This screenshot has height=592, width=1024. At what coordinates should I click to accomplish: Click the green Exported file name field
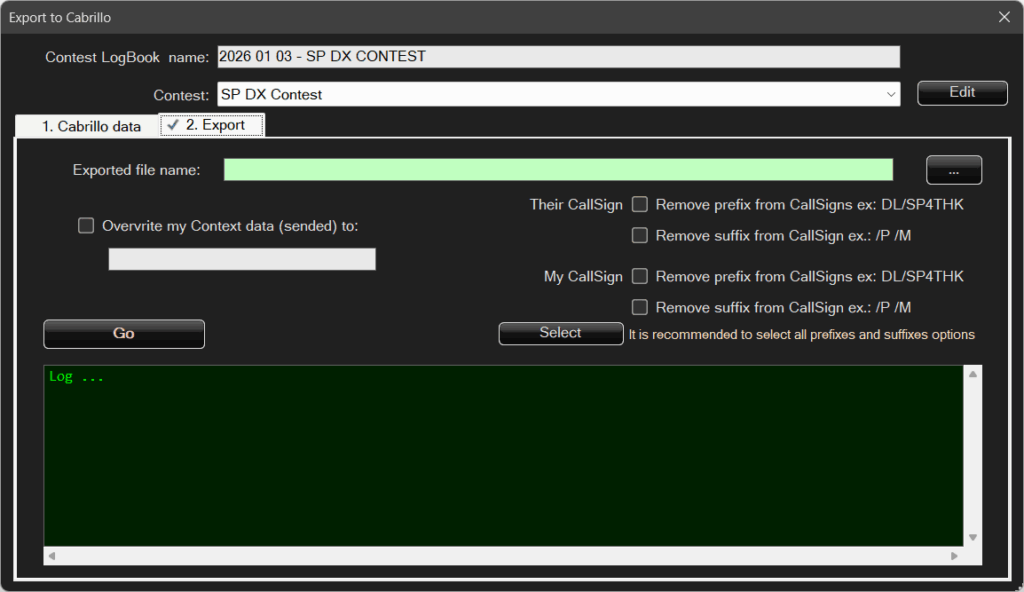(558, 170)
